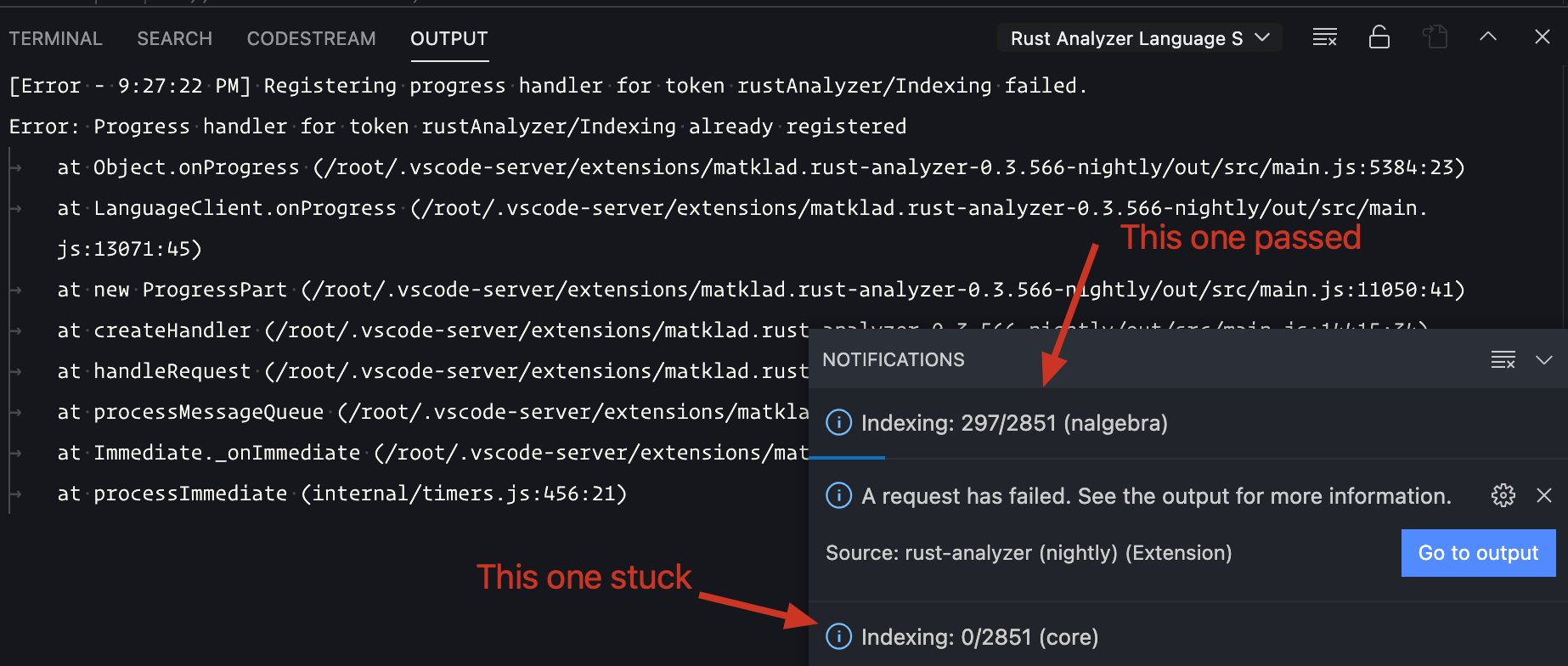Toggle auto-scrolling lock in Output panel
1568x666 pixels.
1379,37
